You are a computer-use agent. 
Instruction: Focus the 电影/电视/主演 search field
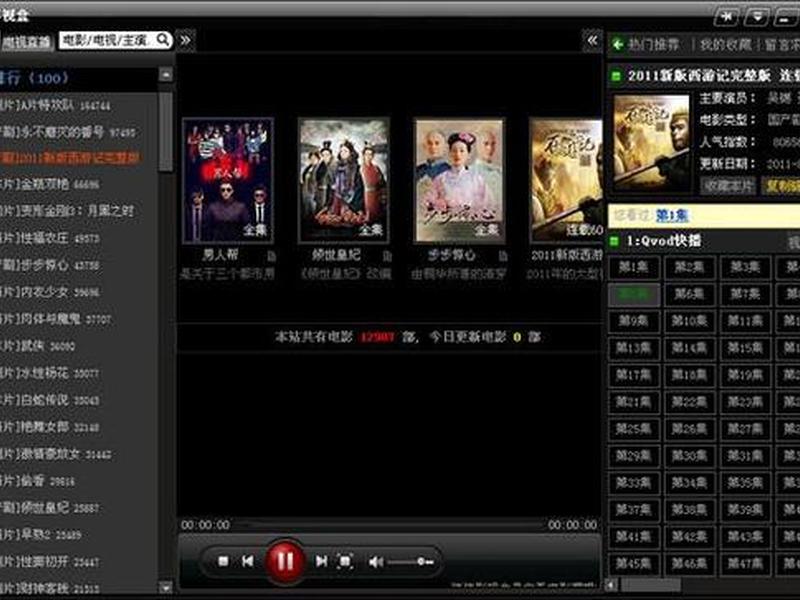tap(115, 40)
